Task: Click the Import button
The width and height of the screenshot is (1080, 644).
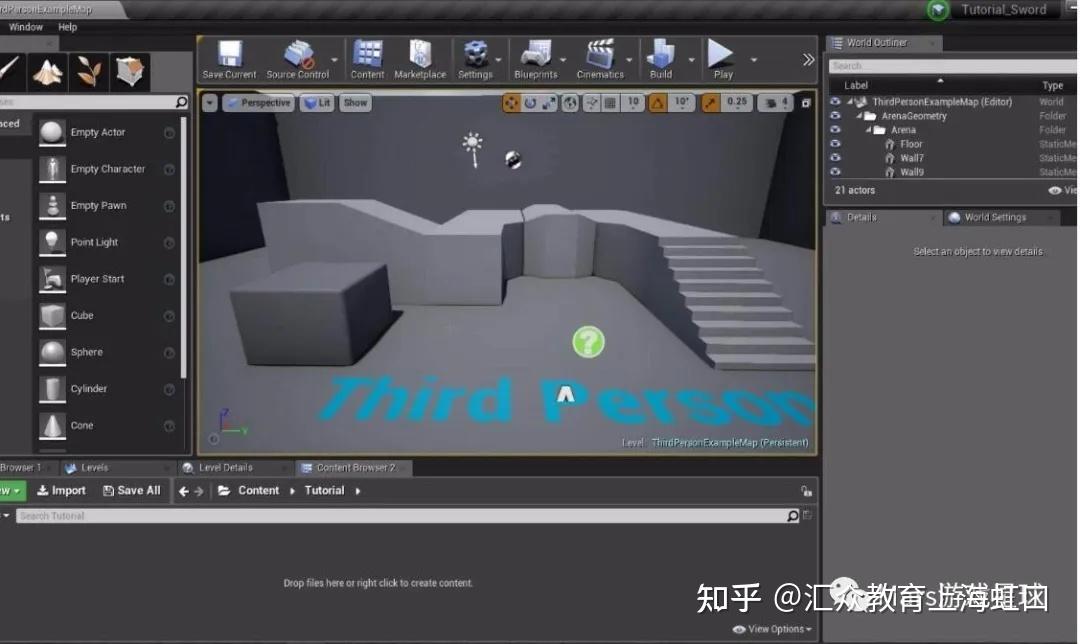Action: tap(61, 490)
